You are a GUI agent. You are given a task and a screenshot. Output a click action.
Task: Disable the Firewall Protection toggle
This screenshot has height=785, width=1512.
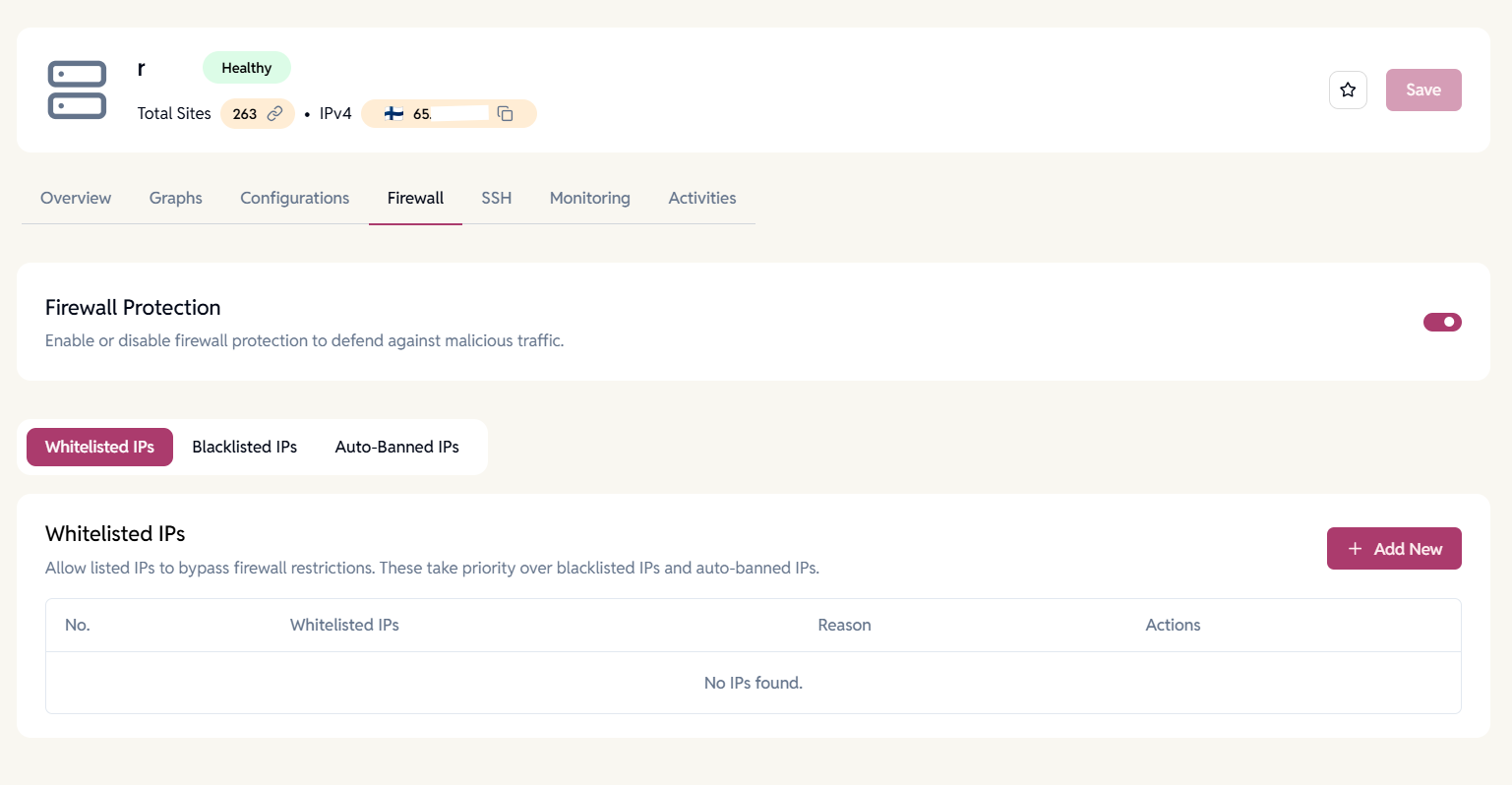(1442, 322)
